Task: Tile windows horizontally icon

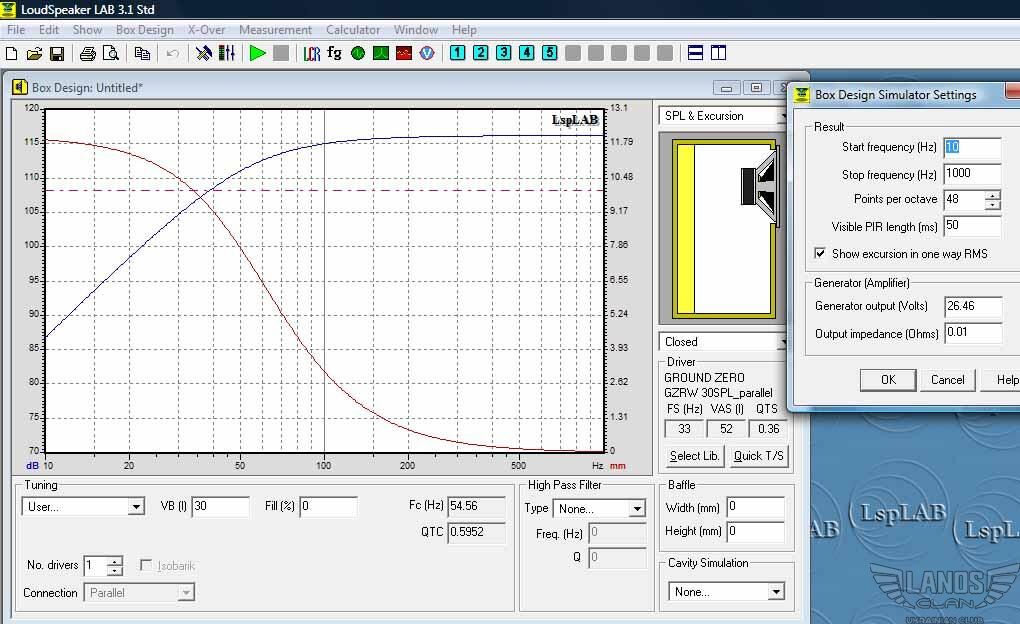Action: [x=695, y=53]
